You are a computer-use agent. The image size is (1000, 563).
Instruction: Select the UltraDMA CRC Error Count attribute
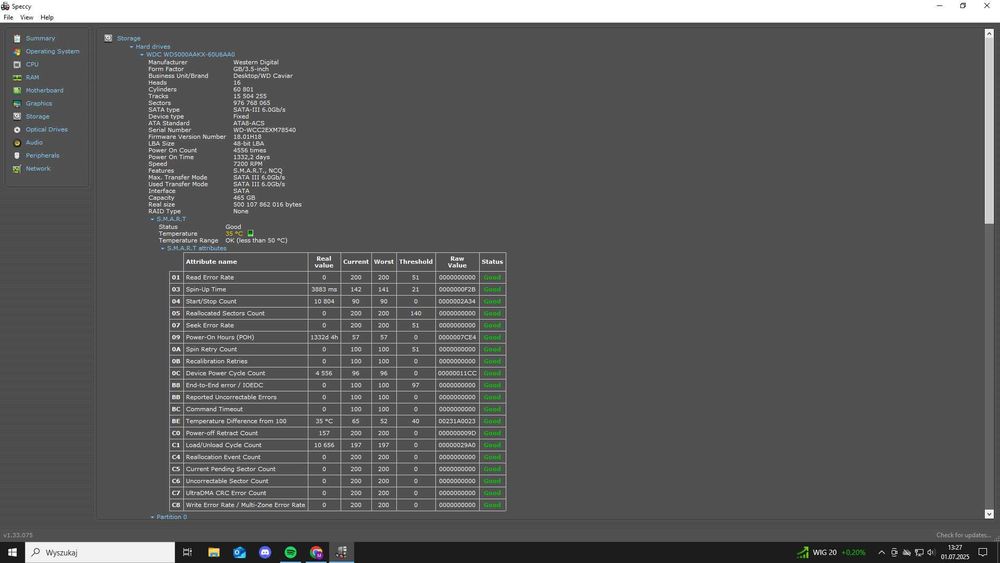[226, 493]
